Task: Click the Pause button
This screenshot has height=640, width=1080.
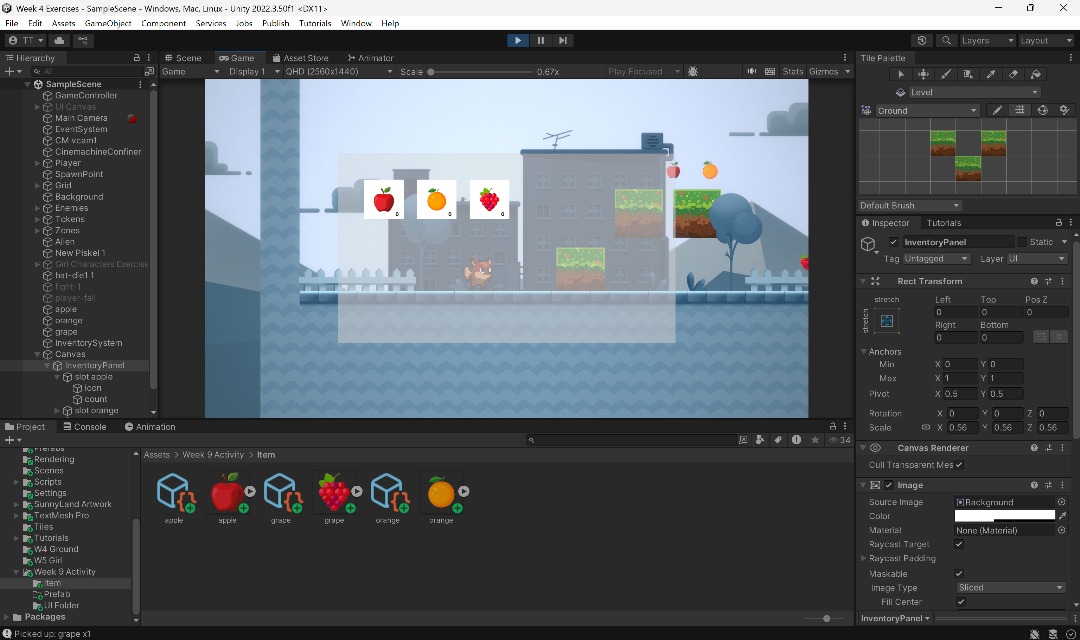Action: pyautogui.click(x=541, y=41)
